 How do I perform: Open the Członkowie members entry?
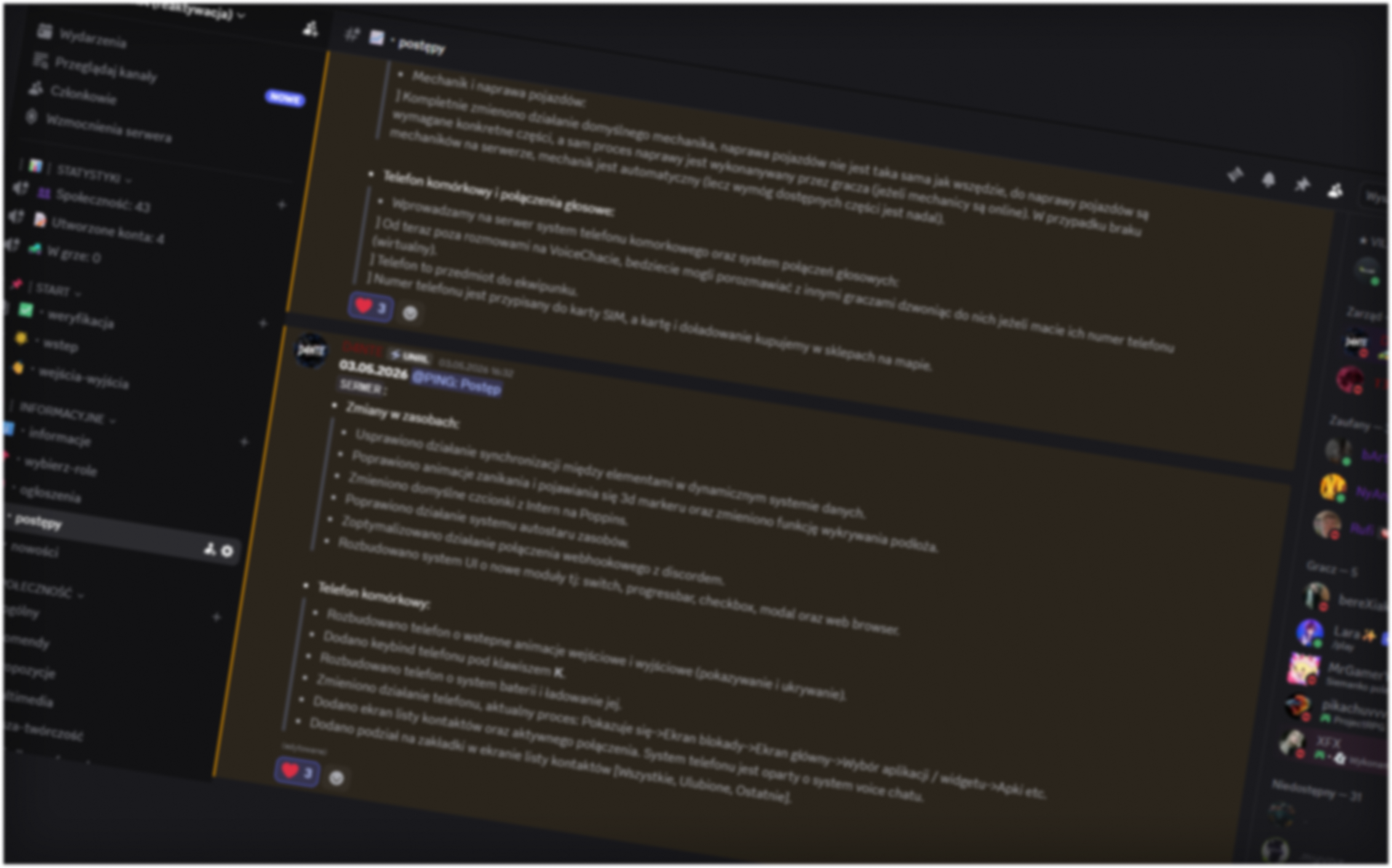[83, 95]
